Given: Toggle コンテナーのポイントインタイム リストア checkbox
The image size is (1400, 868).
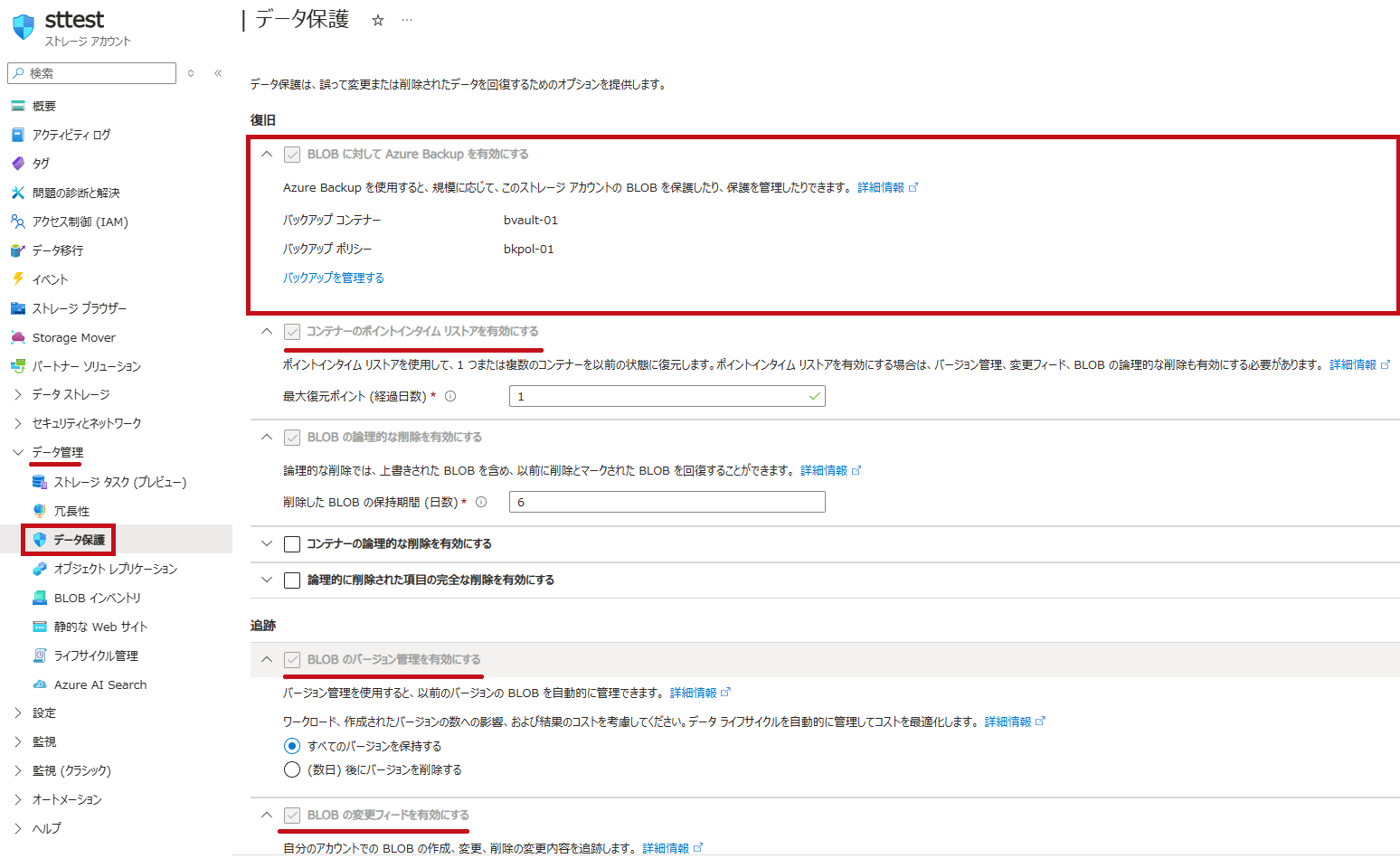Looking at the screenshot, I should (x=292, y=332).
